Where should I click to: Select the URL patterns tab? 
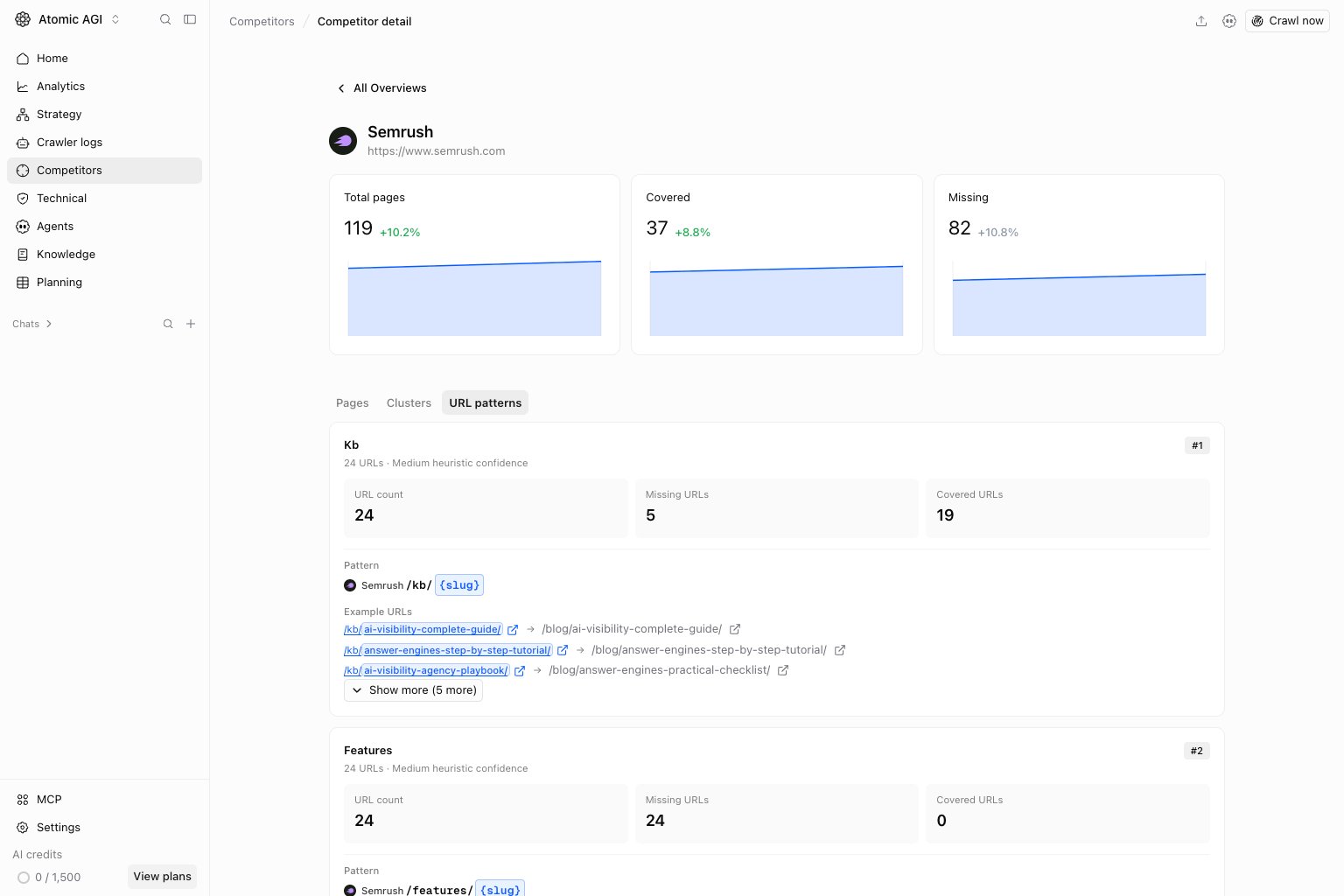486,403
